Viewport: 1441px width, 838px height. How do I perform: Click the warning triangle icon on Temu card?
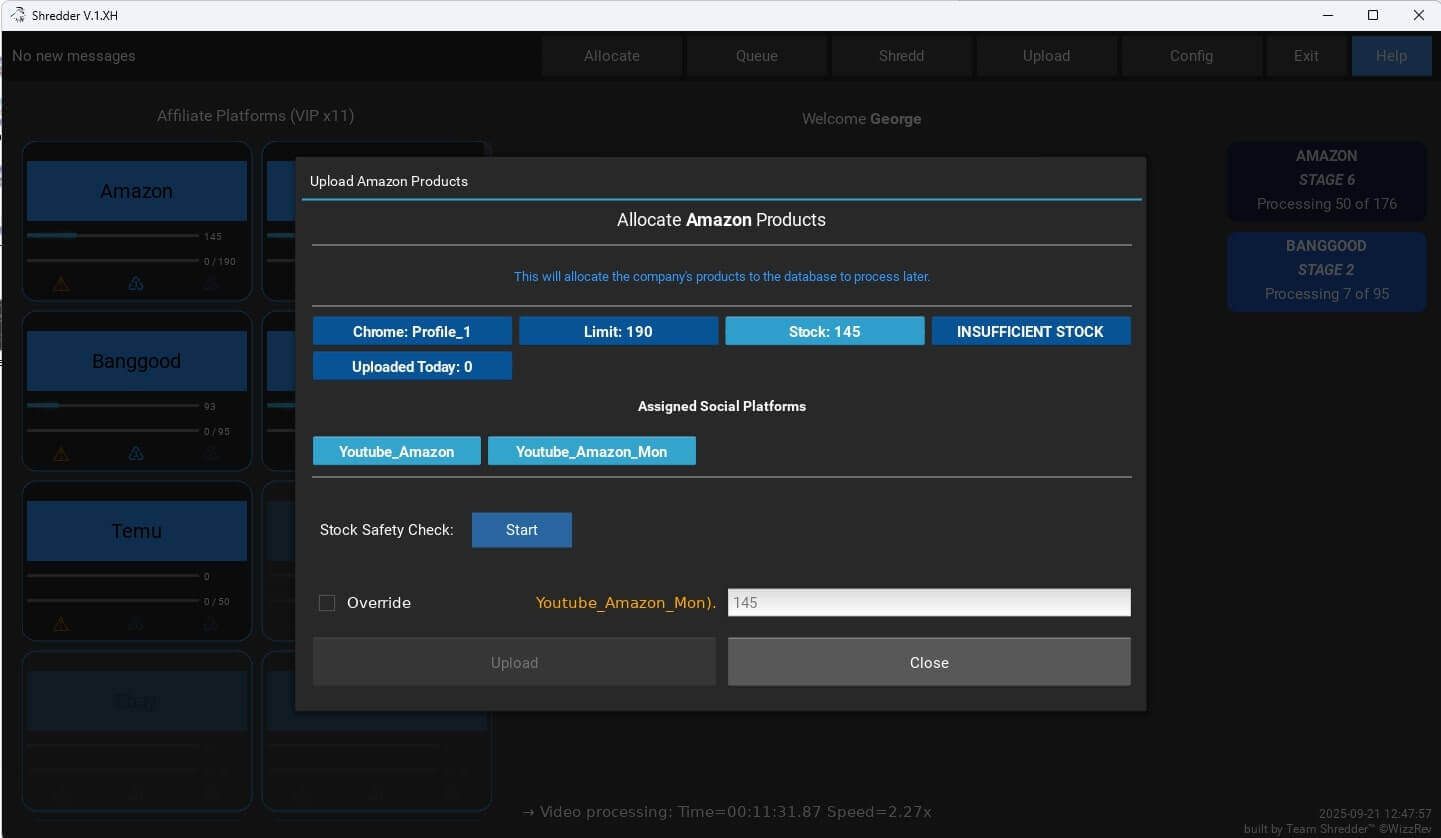(x=61, y=624)
